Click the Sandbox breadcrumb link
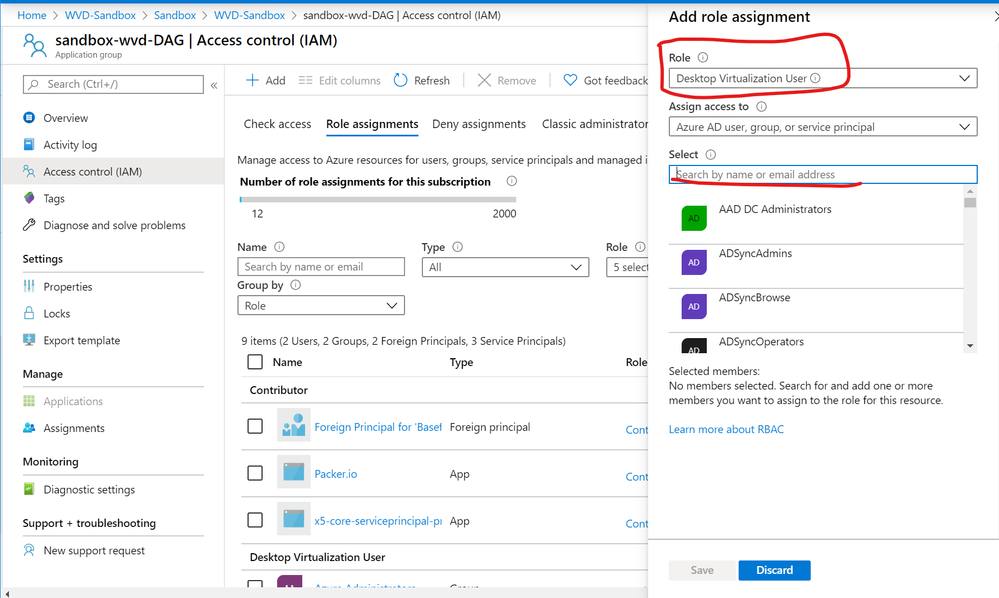The width and height of the screenshot is (999, 598). [x=175, y=15]
